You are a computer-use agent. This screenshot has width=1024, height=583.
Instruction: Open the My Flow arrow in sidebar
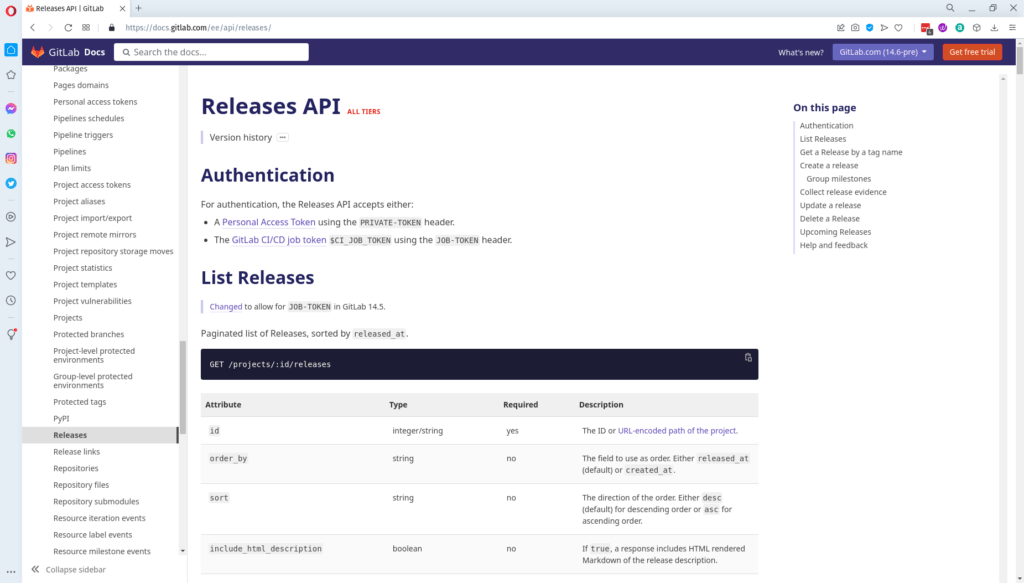11,242
